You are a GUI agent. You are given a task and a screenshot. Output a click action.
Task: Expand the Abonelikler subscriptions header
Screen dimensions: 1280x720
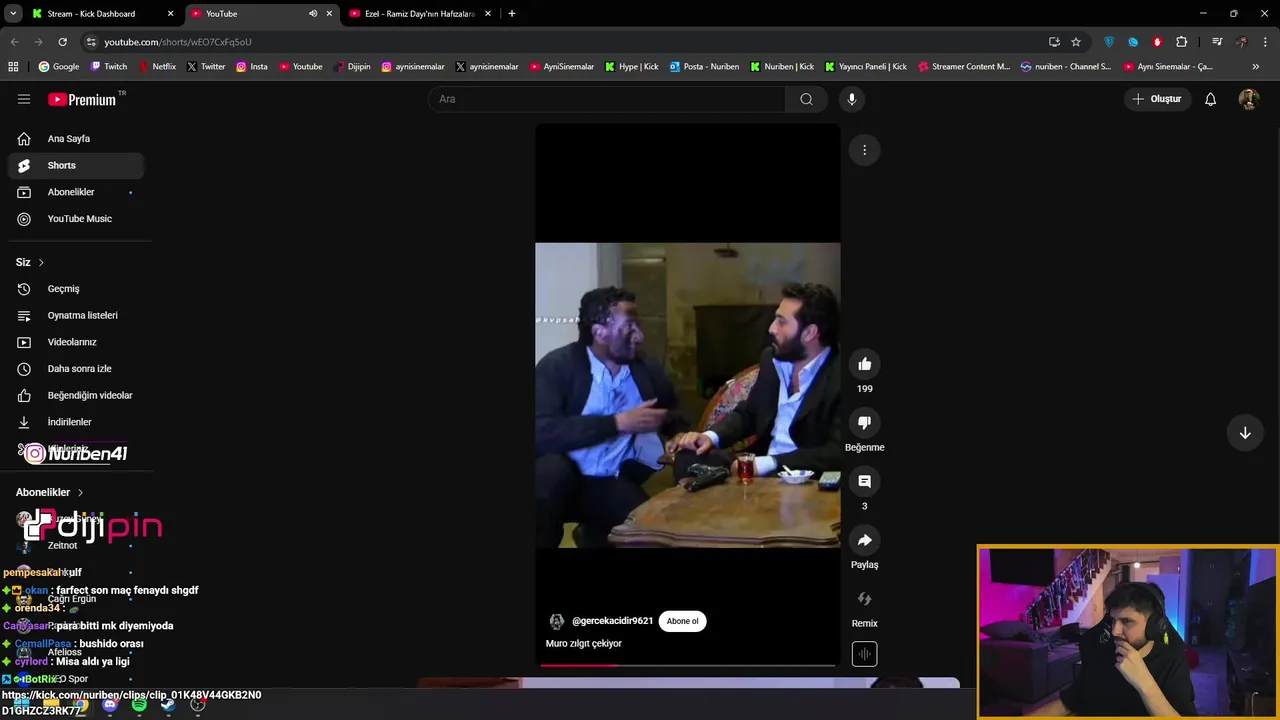point(50,492)
